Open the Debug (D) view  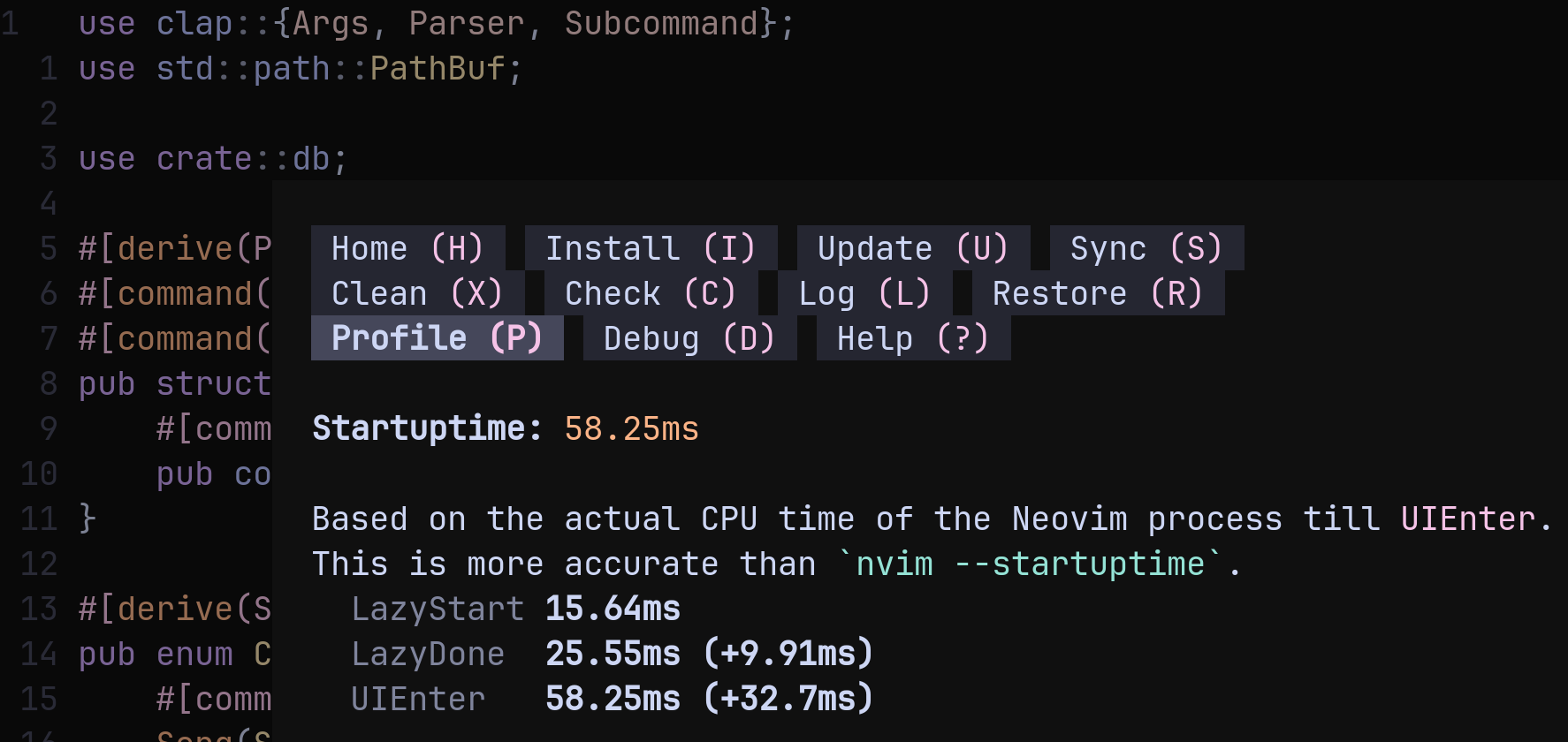[689, 338]
